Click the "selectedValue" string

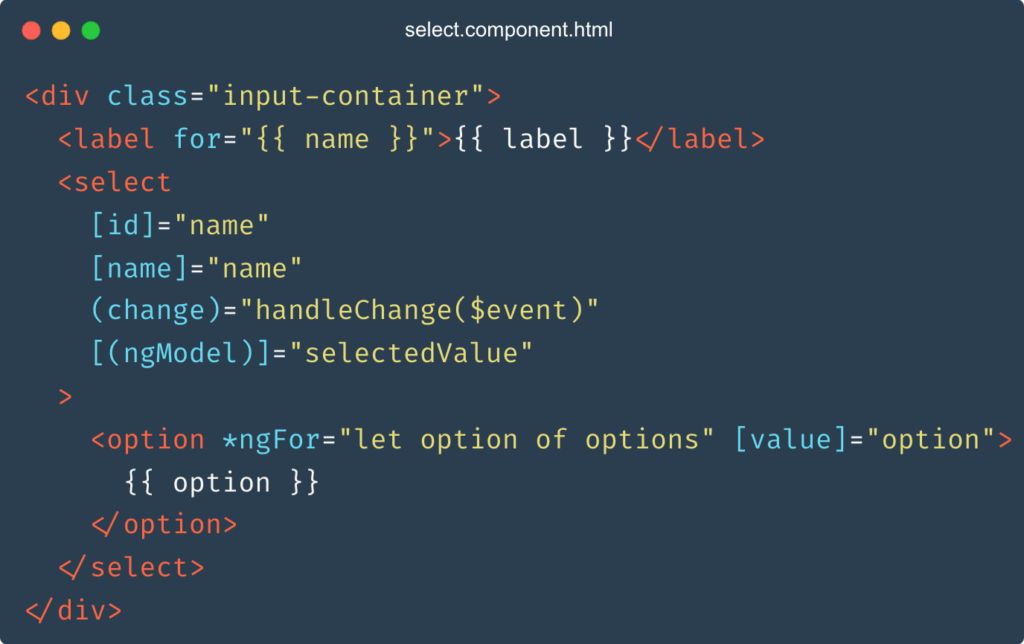(411, 353)
